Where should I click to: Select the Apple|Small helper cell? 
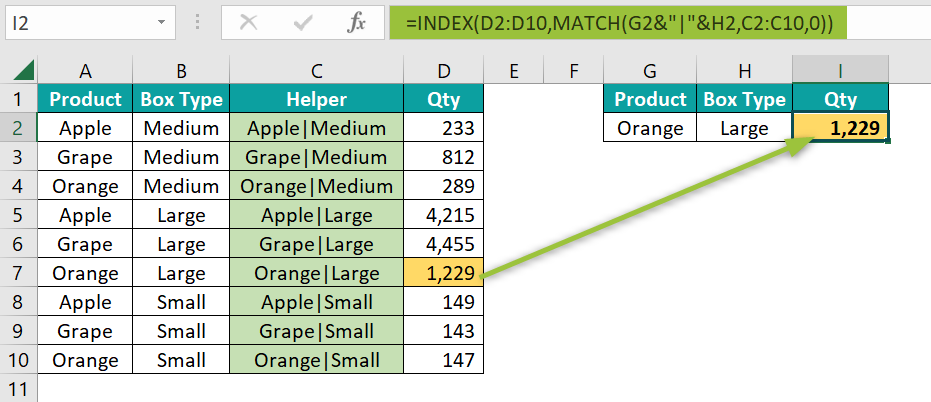tap(316, 302)
